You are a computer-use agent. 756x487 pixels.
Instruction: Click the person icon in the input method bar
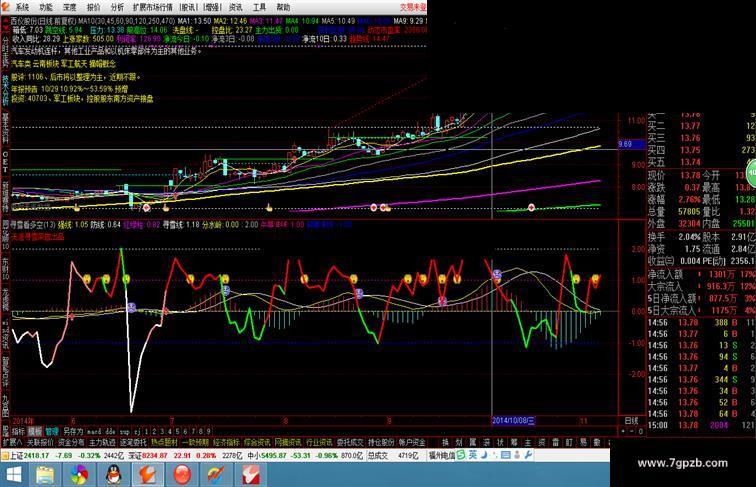coord(517,455)
